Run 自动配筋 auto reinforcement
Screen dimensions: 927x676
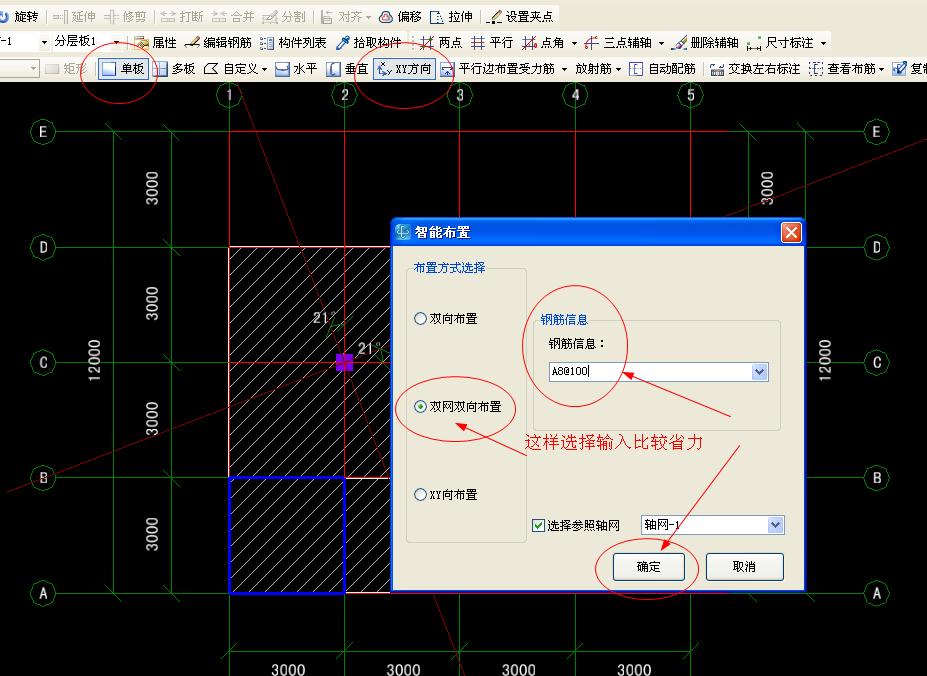[662, 69]
